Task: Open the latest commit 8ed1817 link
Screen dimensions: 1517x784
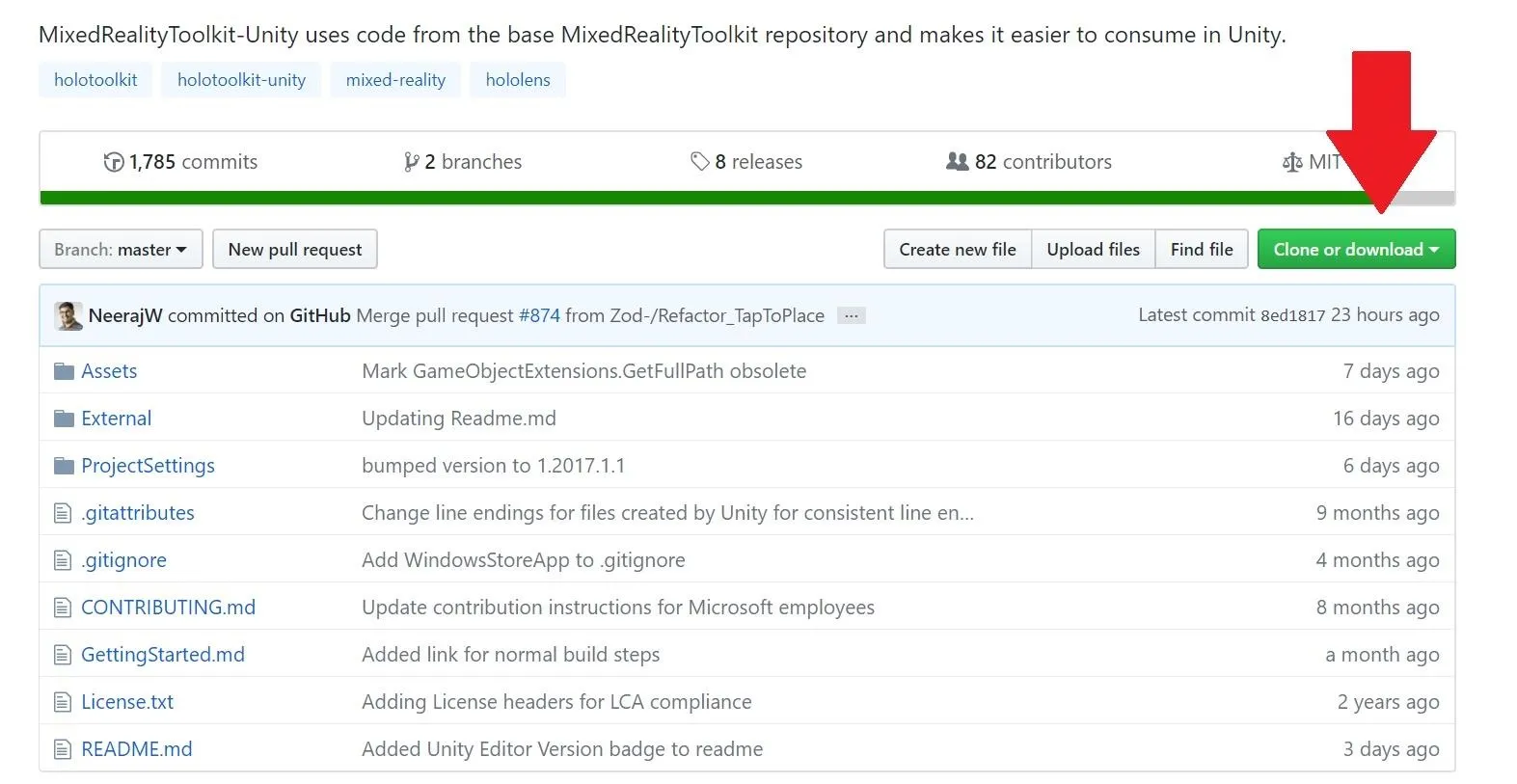Action: pos(1293,315)
